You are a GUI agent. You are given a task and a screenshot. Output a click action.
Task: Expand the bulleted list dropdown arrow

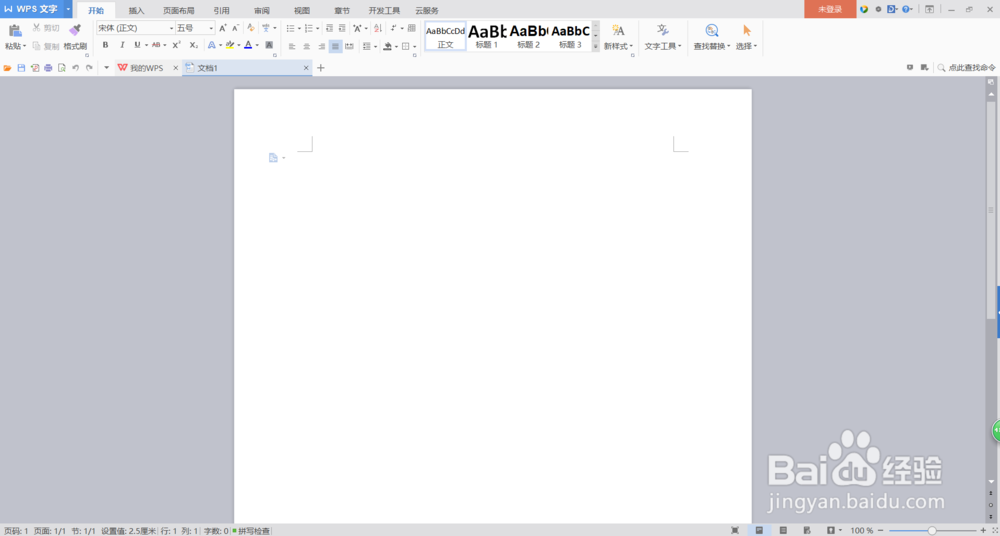[x=299, y=28]
